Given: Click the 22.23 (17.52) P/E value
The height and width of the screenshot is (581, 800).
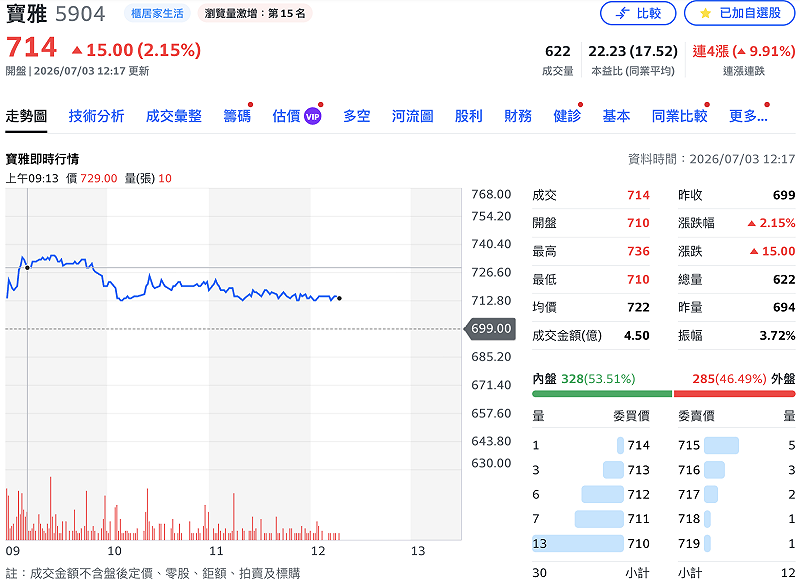Looking at the screenshot, I should pyautogui.click(x=633, y=51).
